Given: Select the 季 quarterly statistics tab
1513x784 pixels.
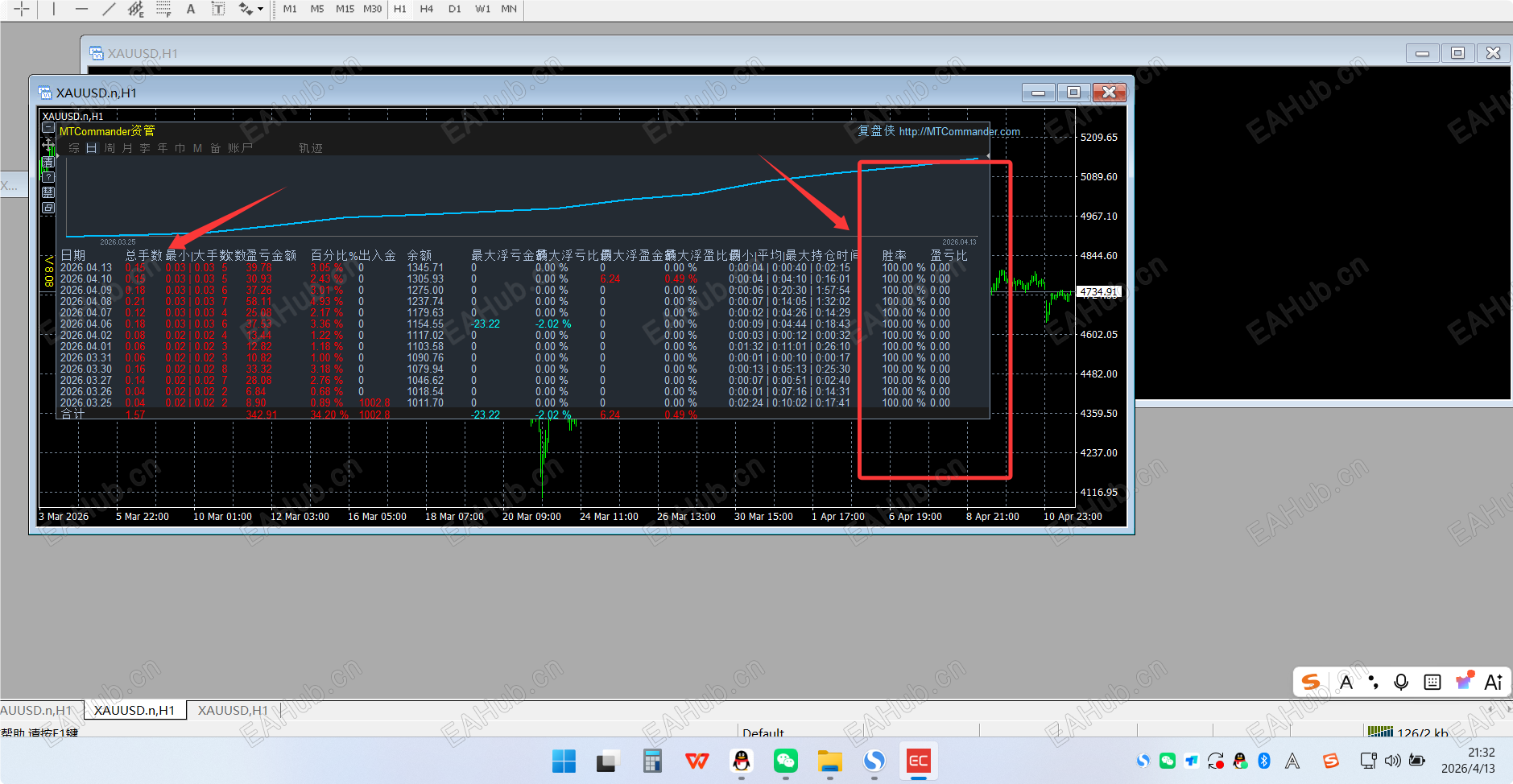Looking at the screenshot, I should pyautogui.click(x=145, y=148).
